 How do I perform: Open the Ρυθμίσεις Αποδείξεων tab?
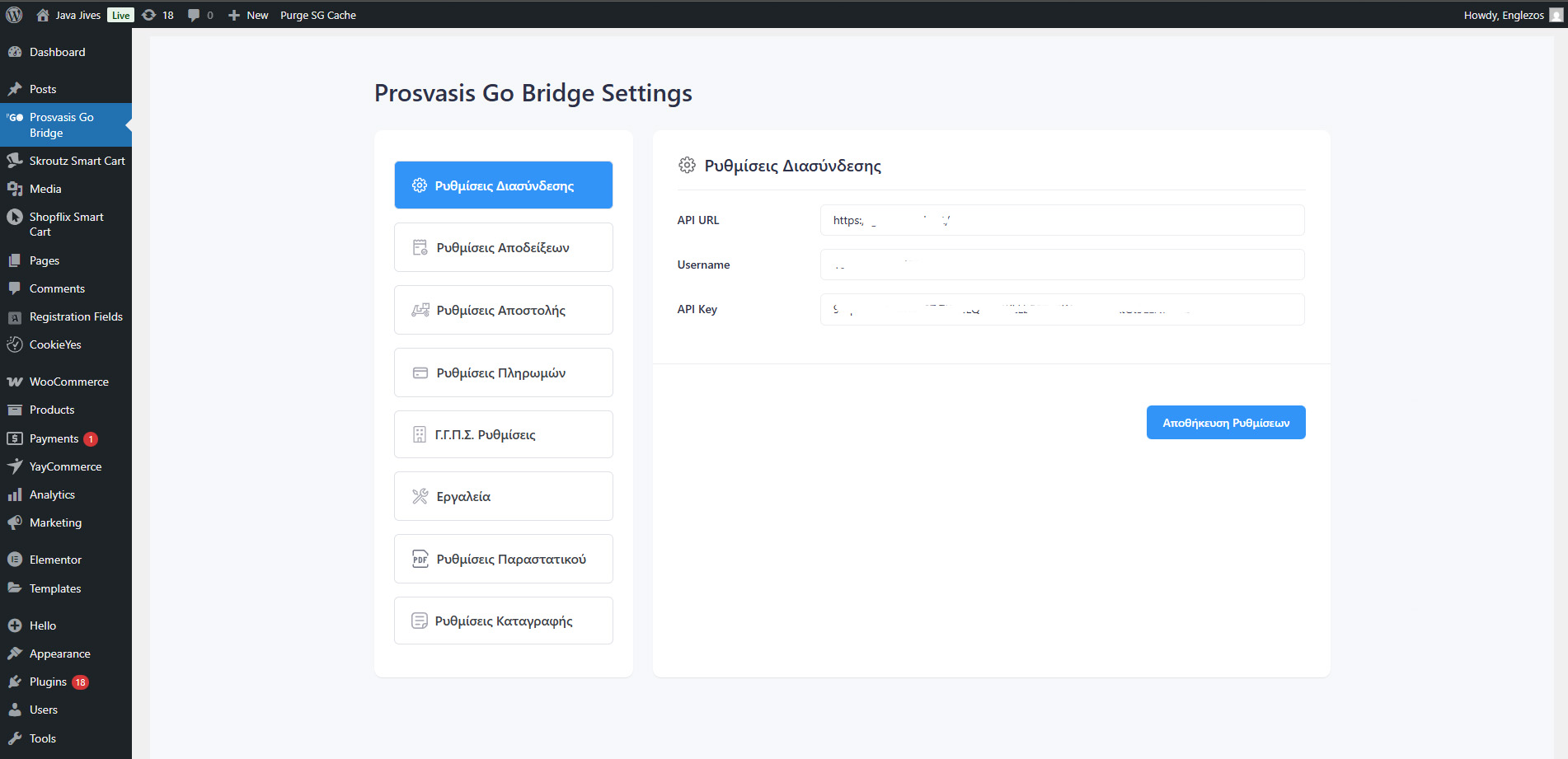503,247
